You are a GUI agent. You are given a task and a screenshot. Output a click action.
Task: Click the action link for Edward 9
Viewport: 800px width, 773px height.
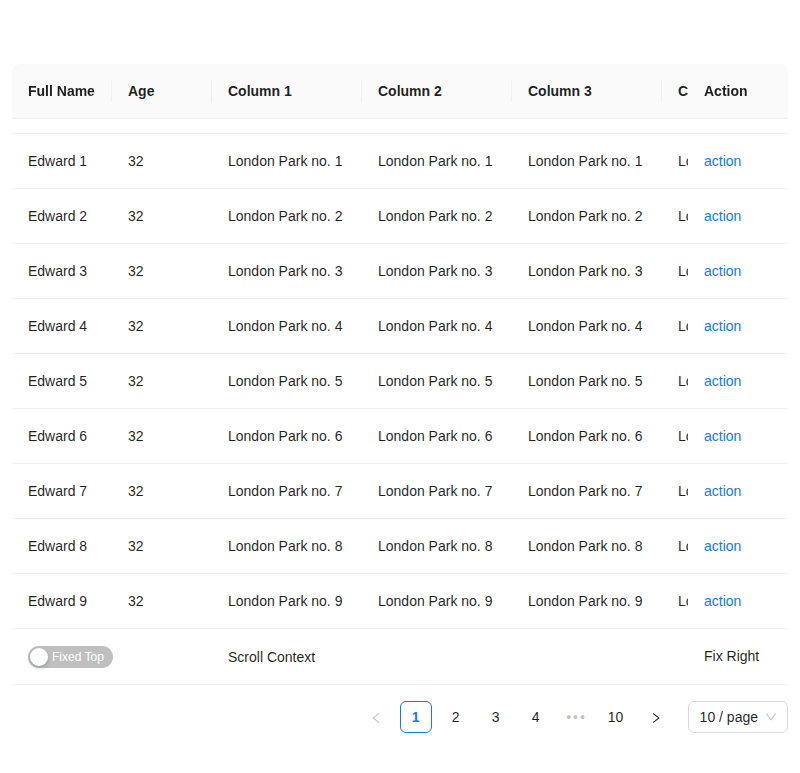[x=722, y=601]
